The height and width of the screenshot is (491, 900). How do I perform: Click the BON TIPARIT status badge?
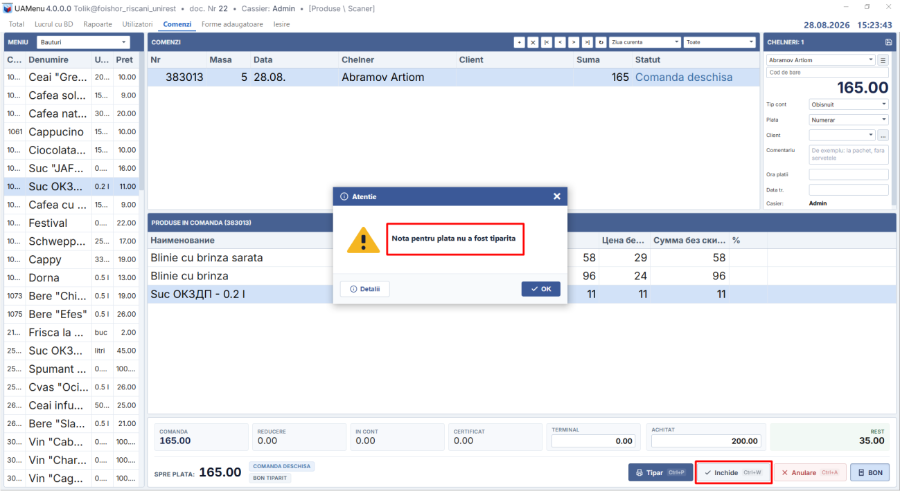270,478
